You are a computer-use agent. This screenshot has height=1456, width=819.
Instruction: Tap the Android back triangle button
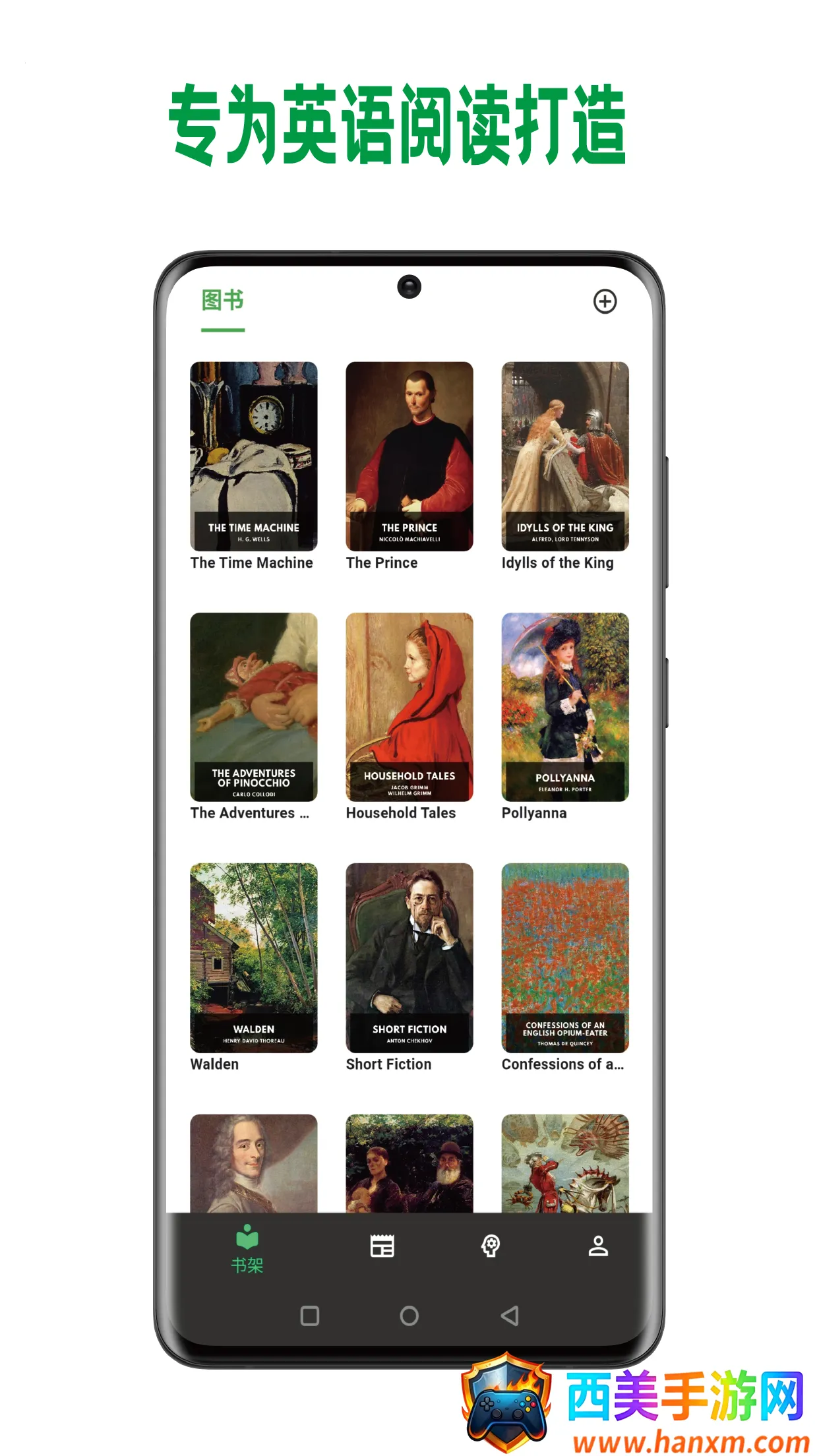[510, 1316]
